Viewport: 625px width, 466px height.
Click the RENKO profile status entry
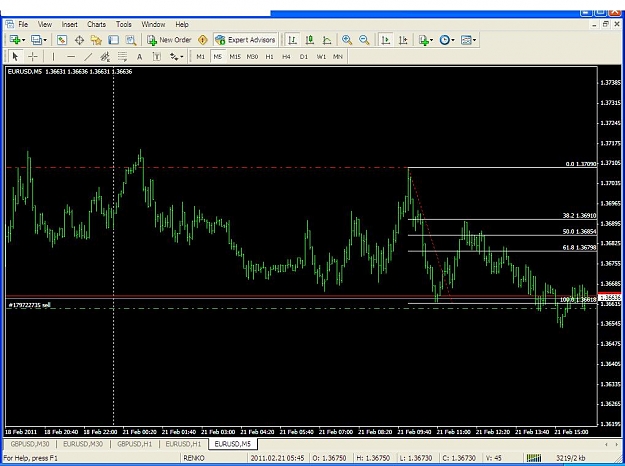pyautogui.click(x=194, y=458)
